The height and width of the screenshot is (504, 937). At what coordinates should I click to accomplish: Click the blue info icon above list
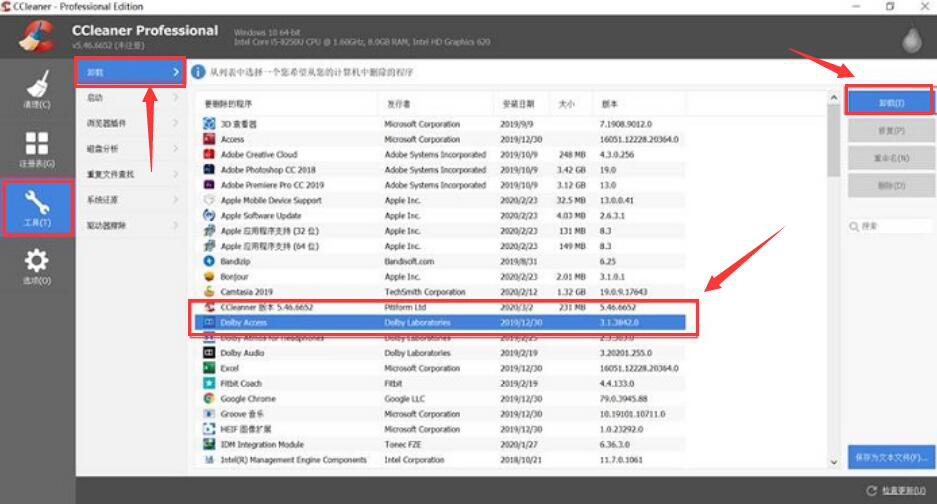[198, 72]
